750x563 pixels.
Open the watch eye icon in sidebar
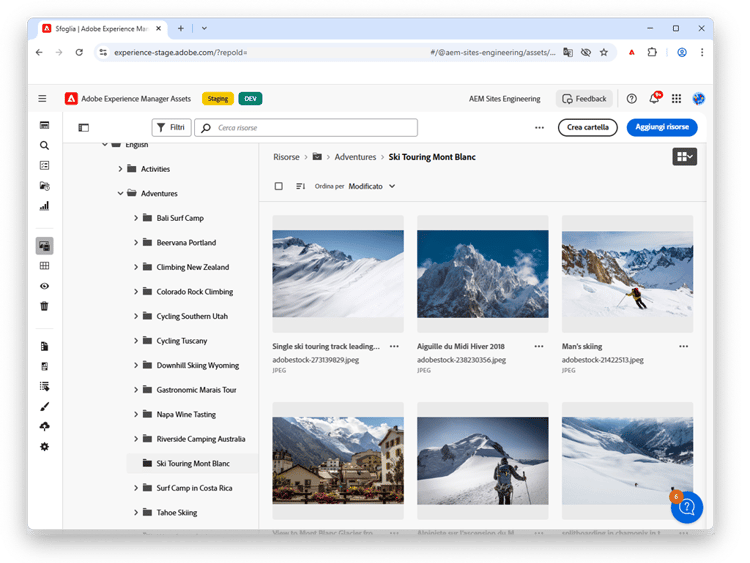coord(44,286)
